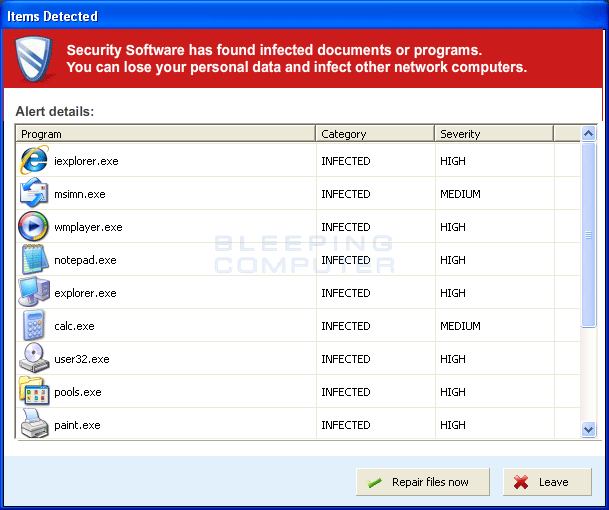Image resolution: width=609 pixels, height=510 pixels.
Task: Click HIGH severity in the pools.exe row
Action: 453,392
